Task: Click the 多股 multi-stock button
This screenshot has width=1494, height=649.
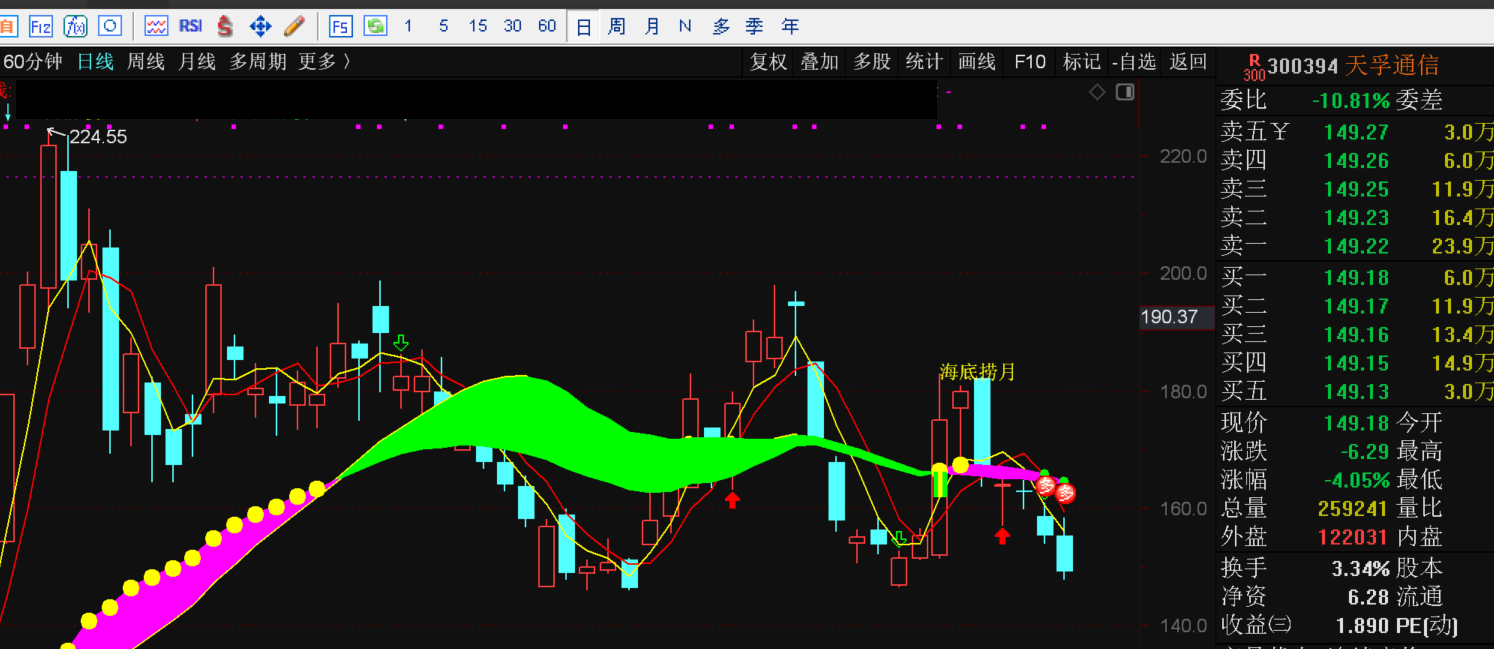Action: coord(872,62)
